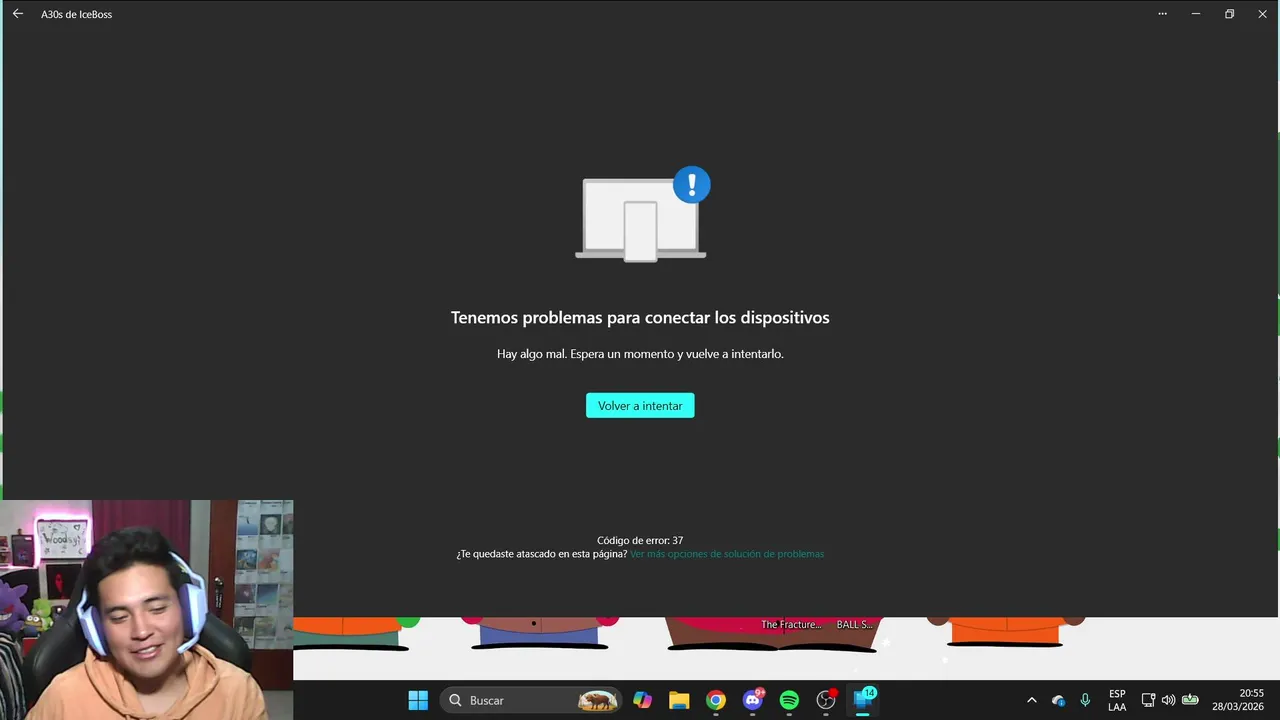Click the battery status tray icon
1280x720 pixels.
pos(1190,700)
